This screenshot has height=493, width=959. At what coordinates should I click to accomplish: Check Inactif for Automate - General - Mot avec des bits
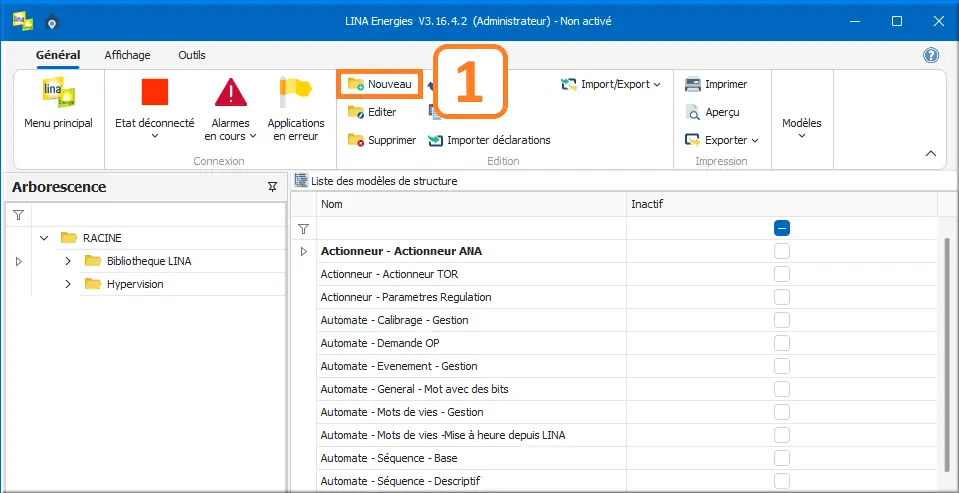click(x=782, y=389)
